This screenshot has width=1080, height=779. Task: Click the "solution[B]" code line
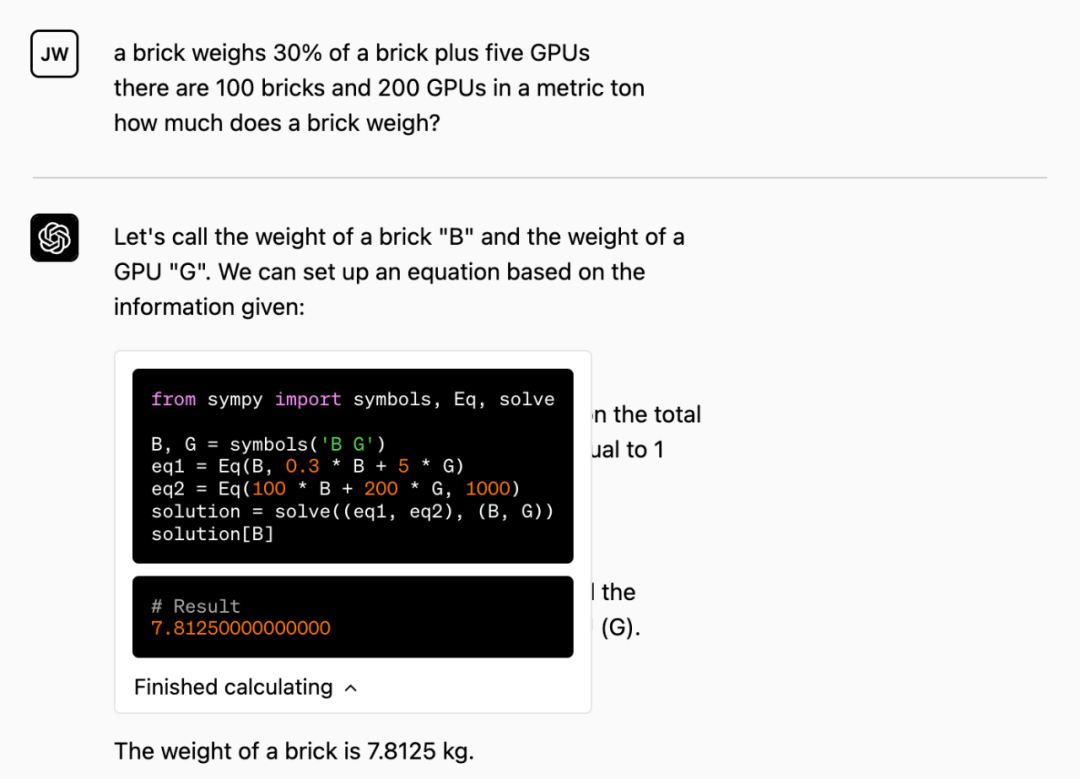coord(212,534)
